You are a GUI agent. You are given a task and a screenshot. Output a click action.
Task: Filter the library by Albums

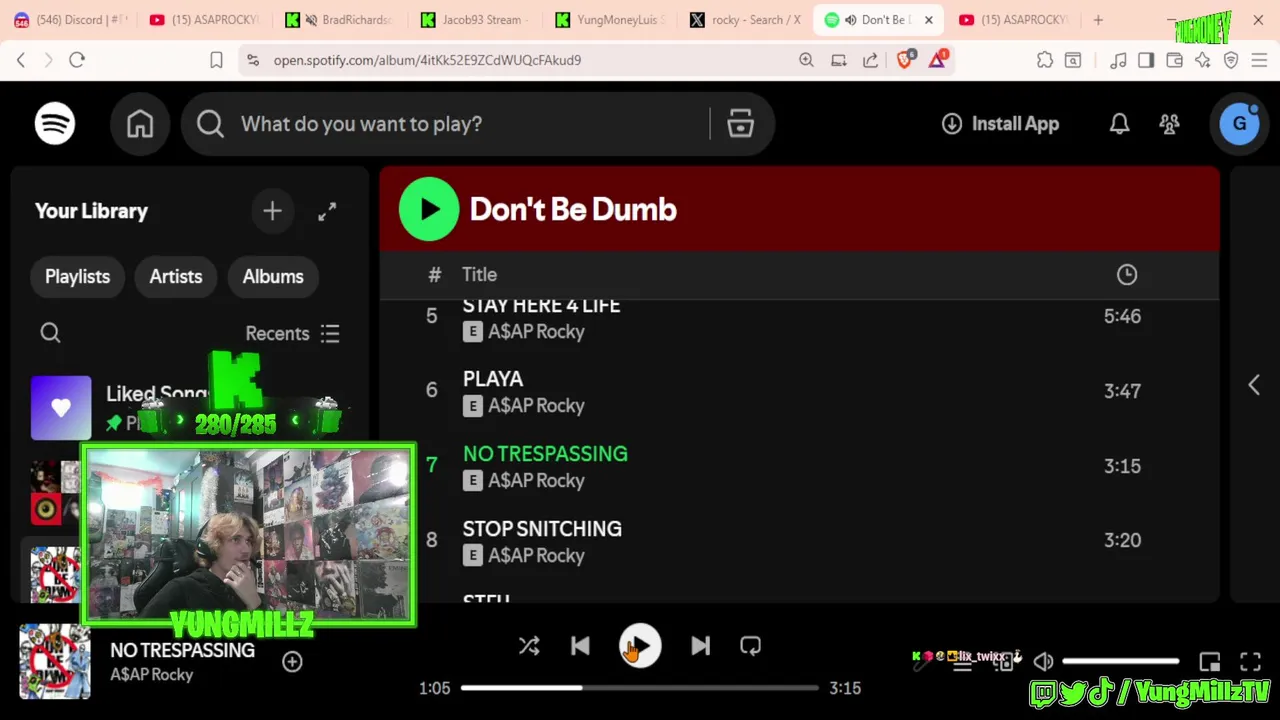coord(273,277)
